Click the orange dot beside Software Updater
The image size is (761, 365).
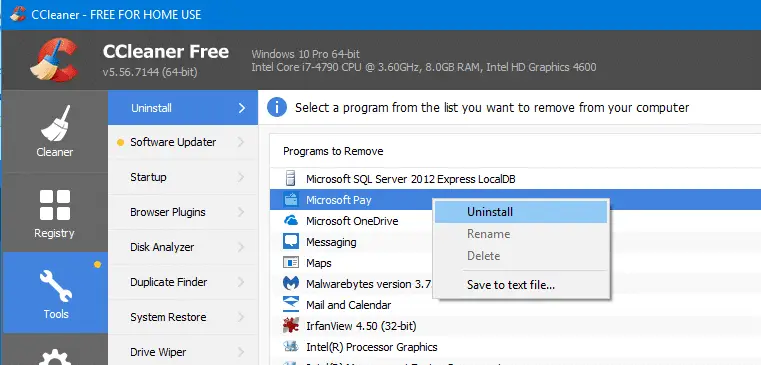click(120, 142)
